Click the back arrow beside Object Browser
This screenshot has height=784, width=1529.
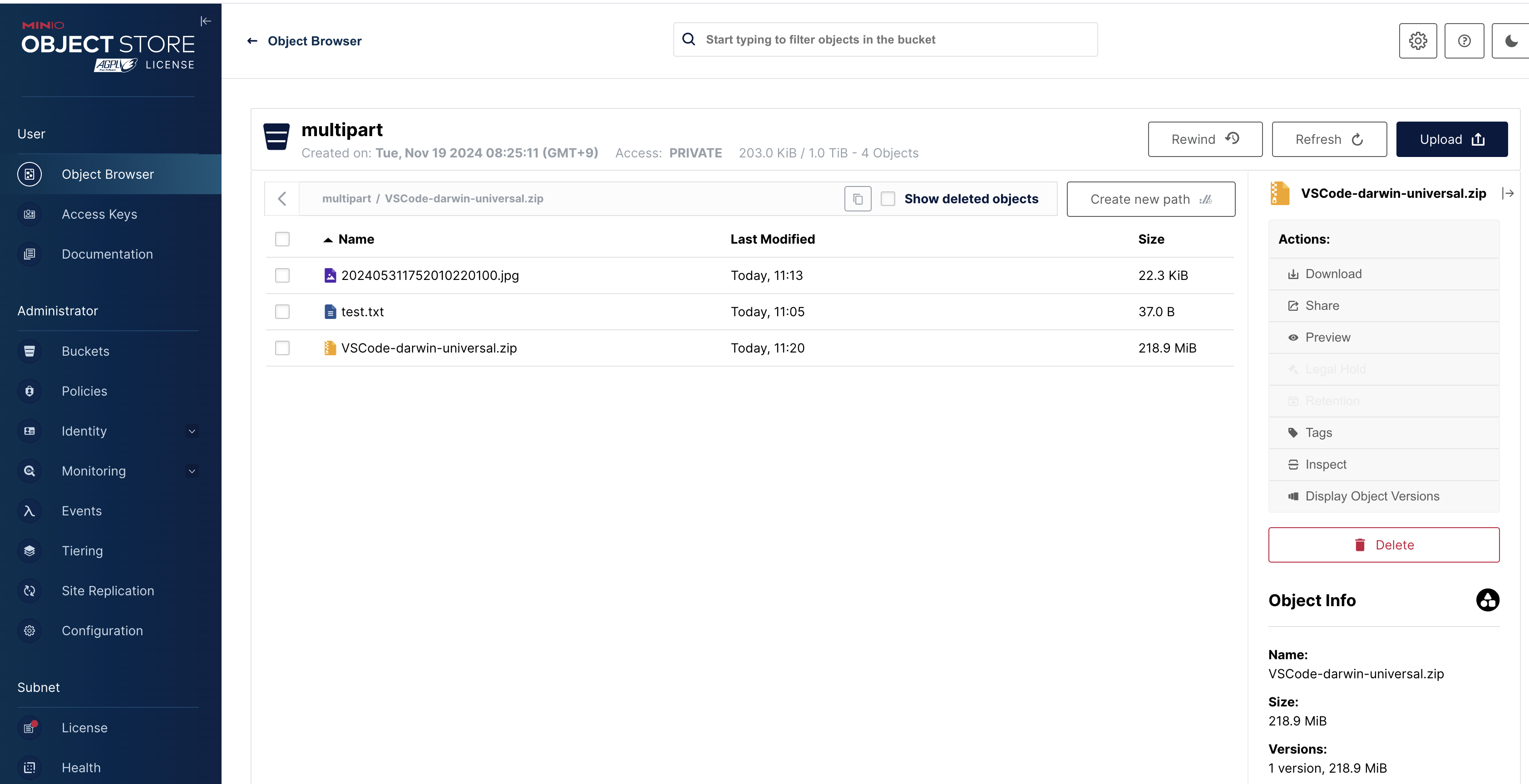252,41
